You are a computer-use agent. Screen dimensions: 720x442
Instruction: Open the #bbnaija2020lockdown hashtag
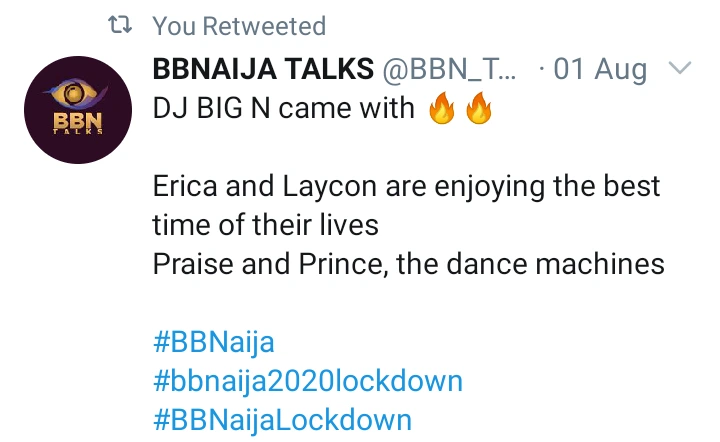[307, 381]
